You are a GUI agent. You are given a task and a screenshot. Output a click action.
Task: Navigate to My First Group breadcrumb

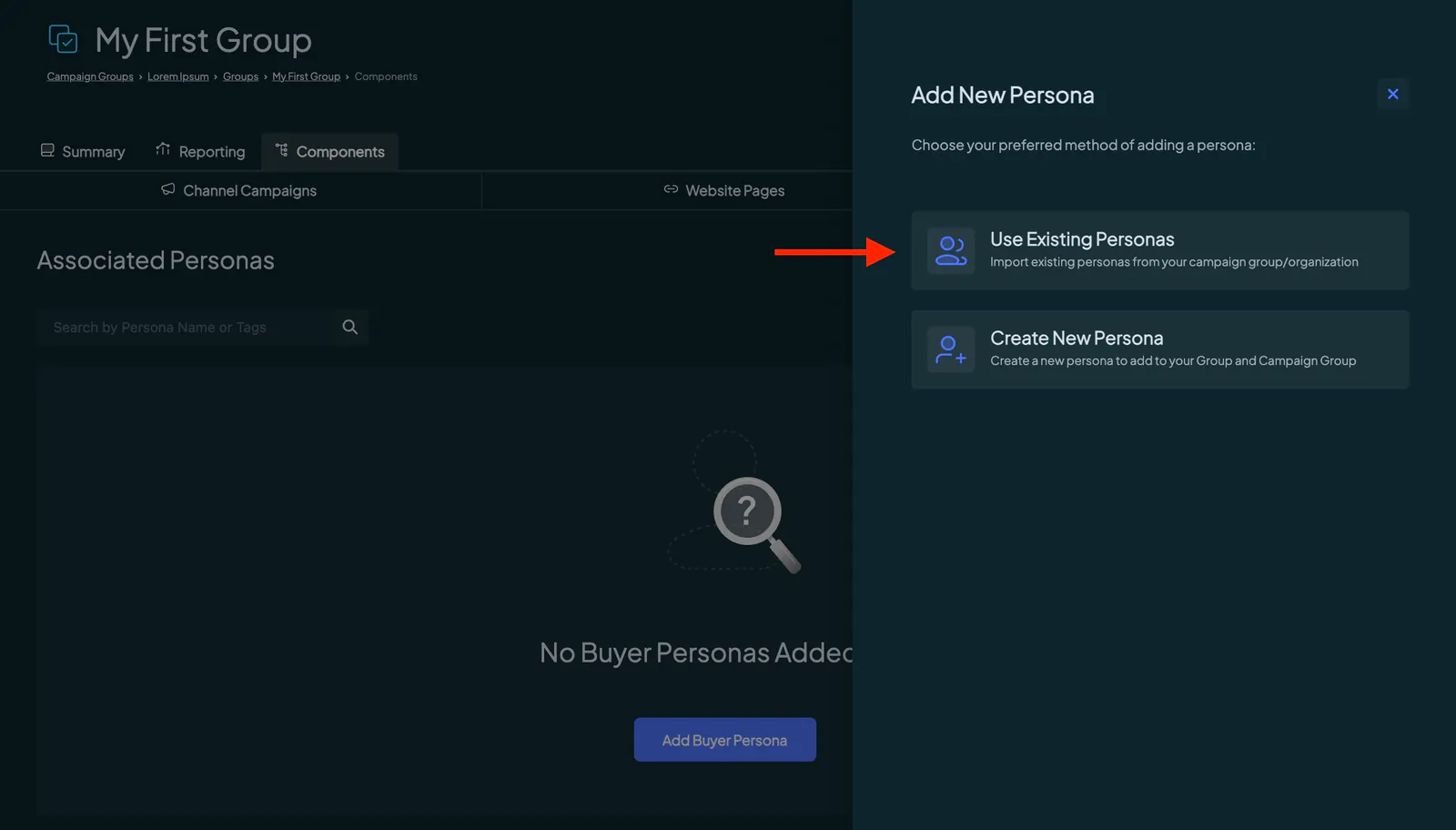click(306, 76)
